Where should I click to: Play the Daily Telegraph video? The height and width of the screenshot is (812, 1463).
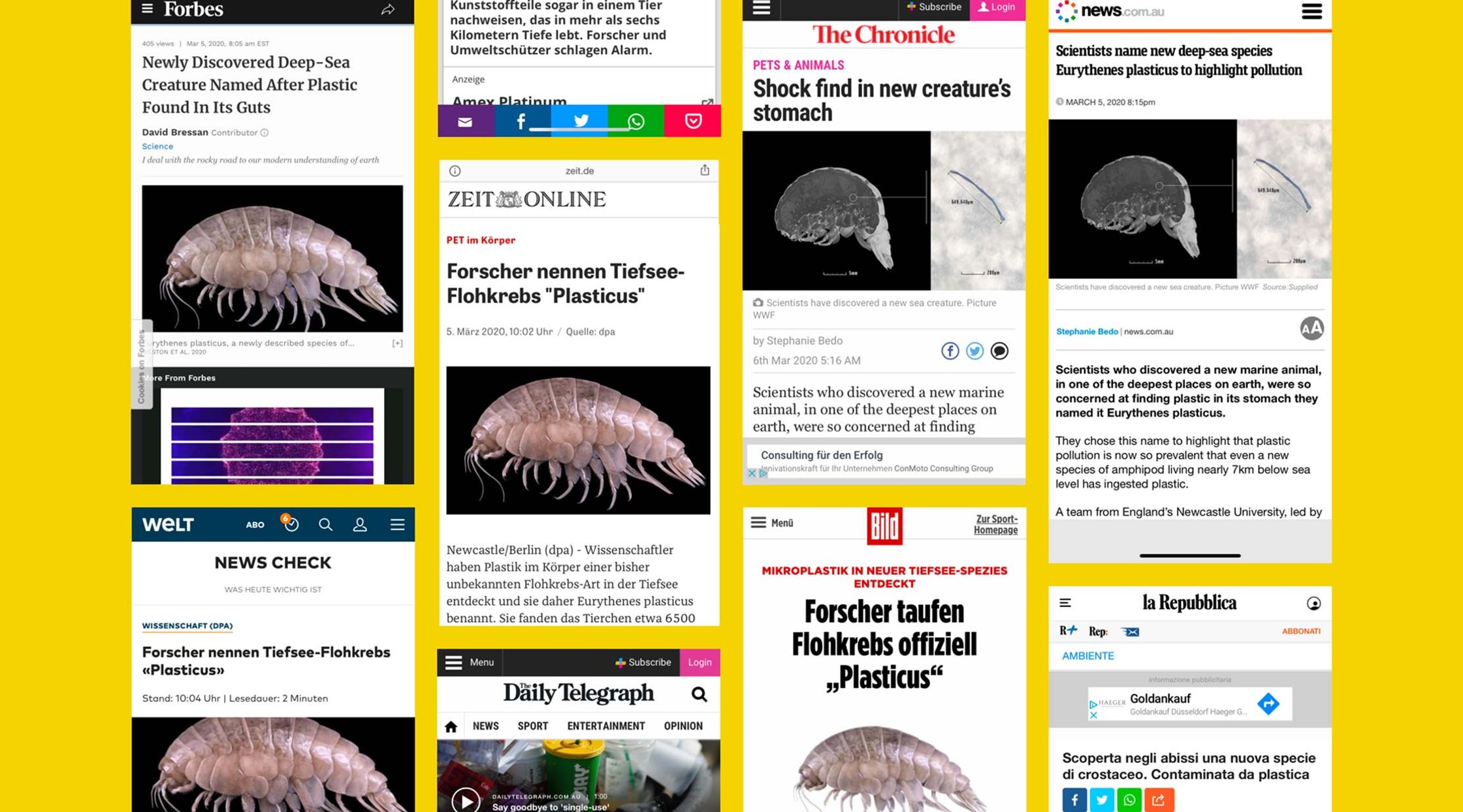click(x=466, y=800)
